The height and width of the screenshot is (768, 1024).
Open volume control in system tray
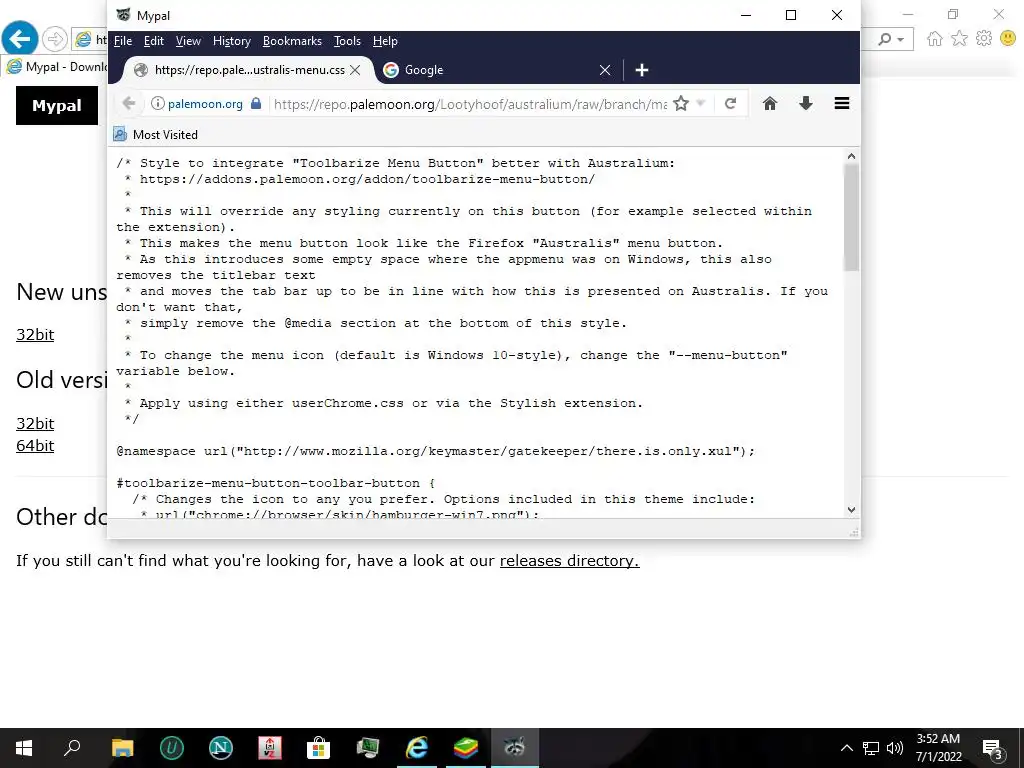(895, 748)
